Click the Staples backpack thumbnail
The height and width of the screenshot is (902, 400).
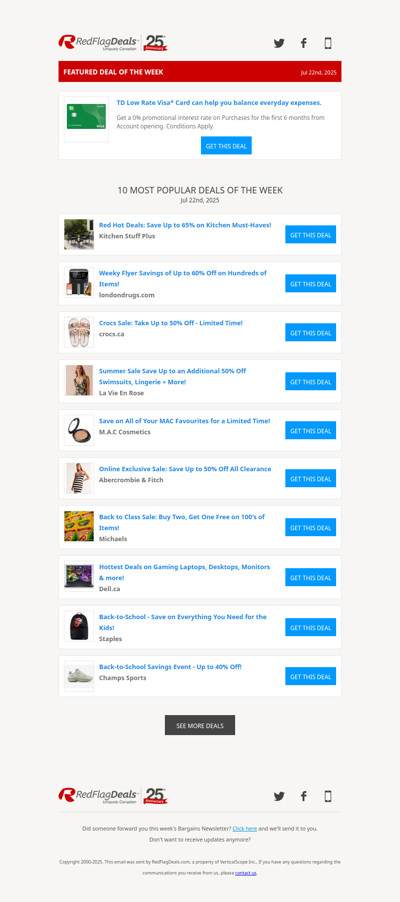pyautogui.click(x=79, y=626)
